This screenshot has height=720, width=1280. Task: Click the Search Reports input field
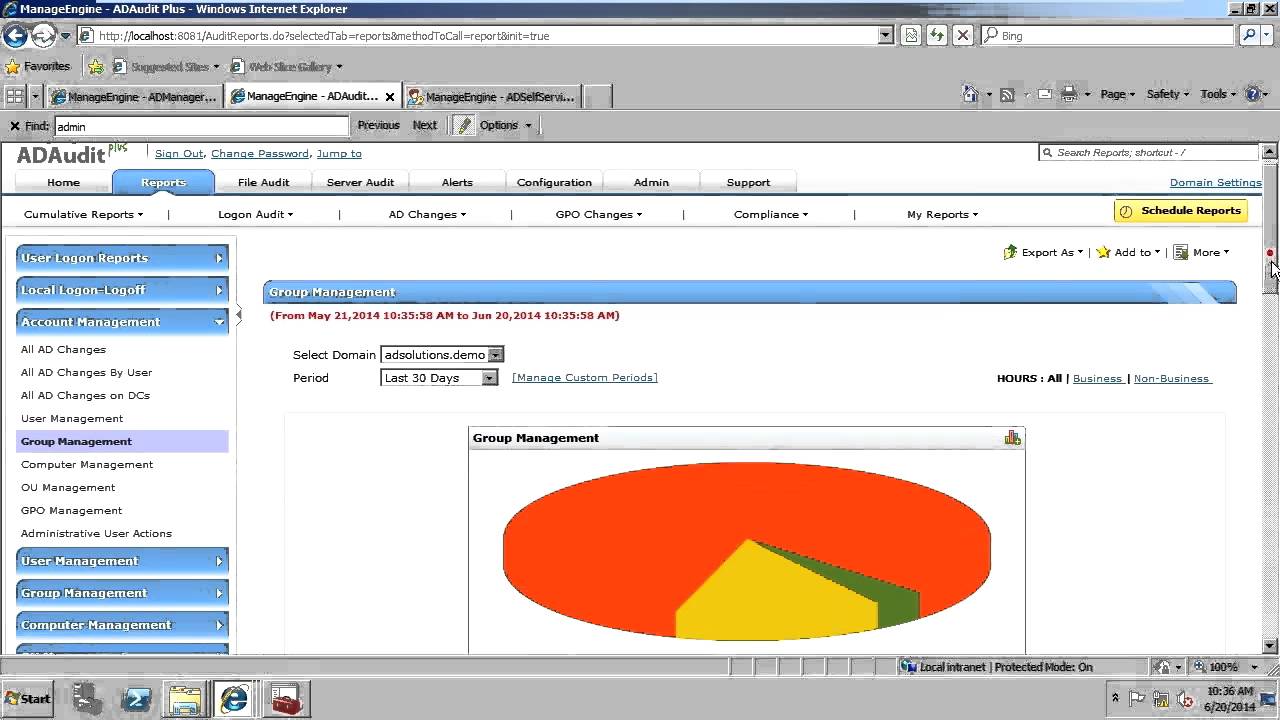(x=1148, y=153)
